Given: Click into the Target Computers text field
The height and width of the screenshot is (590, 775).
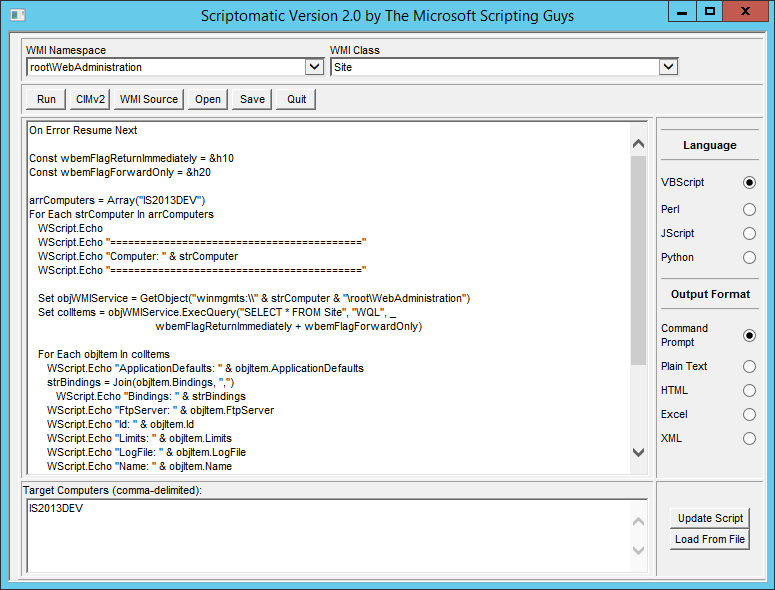Looking at the screenshot, I should point(329,536).
